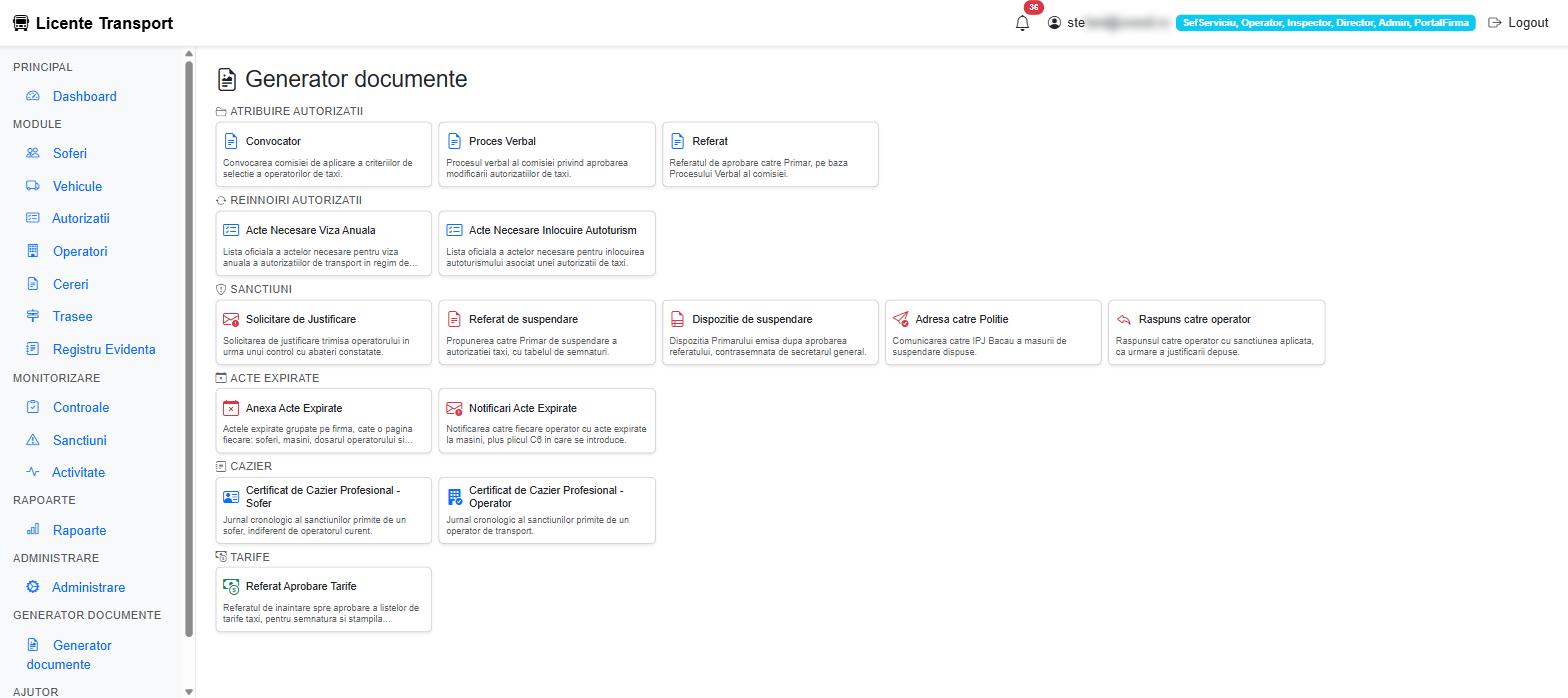Go to Registru Evidenta in sidebar
Screen dimensions: 1568x698
tap(104, 349)
